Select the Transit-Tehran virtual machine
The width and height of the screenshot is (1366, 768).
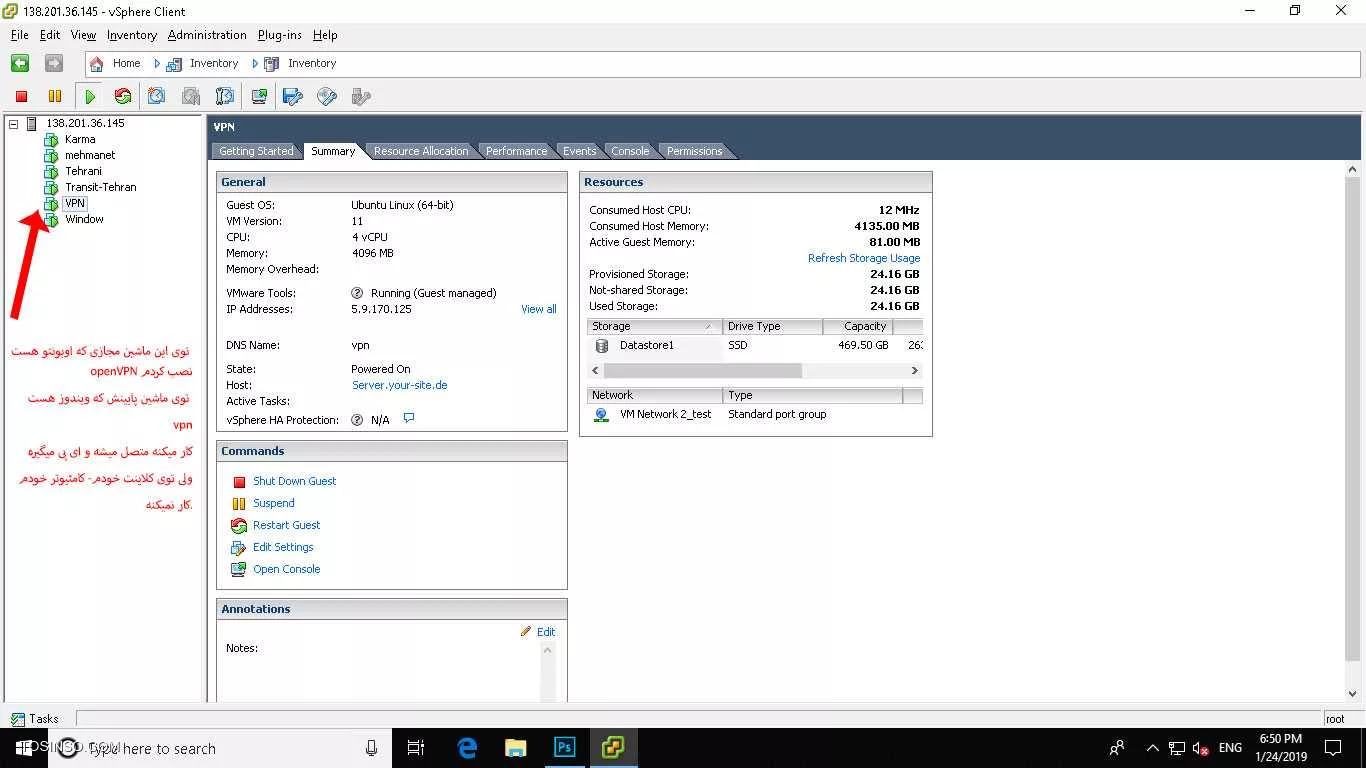[x=100, y=187]
